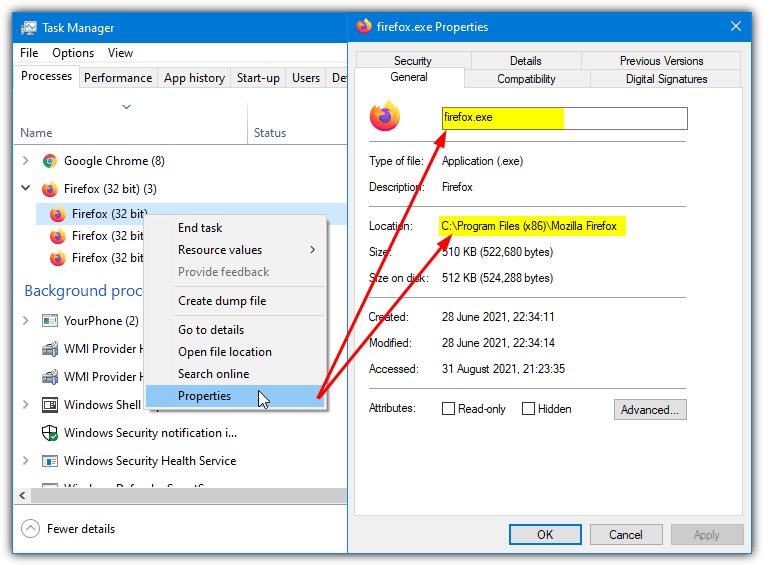Sort by the Status column header
The width and height of the screenshot is (764, 565).
(270, 133)
